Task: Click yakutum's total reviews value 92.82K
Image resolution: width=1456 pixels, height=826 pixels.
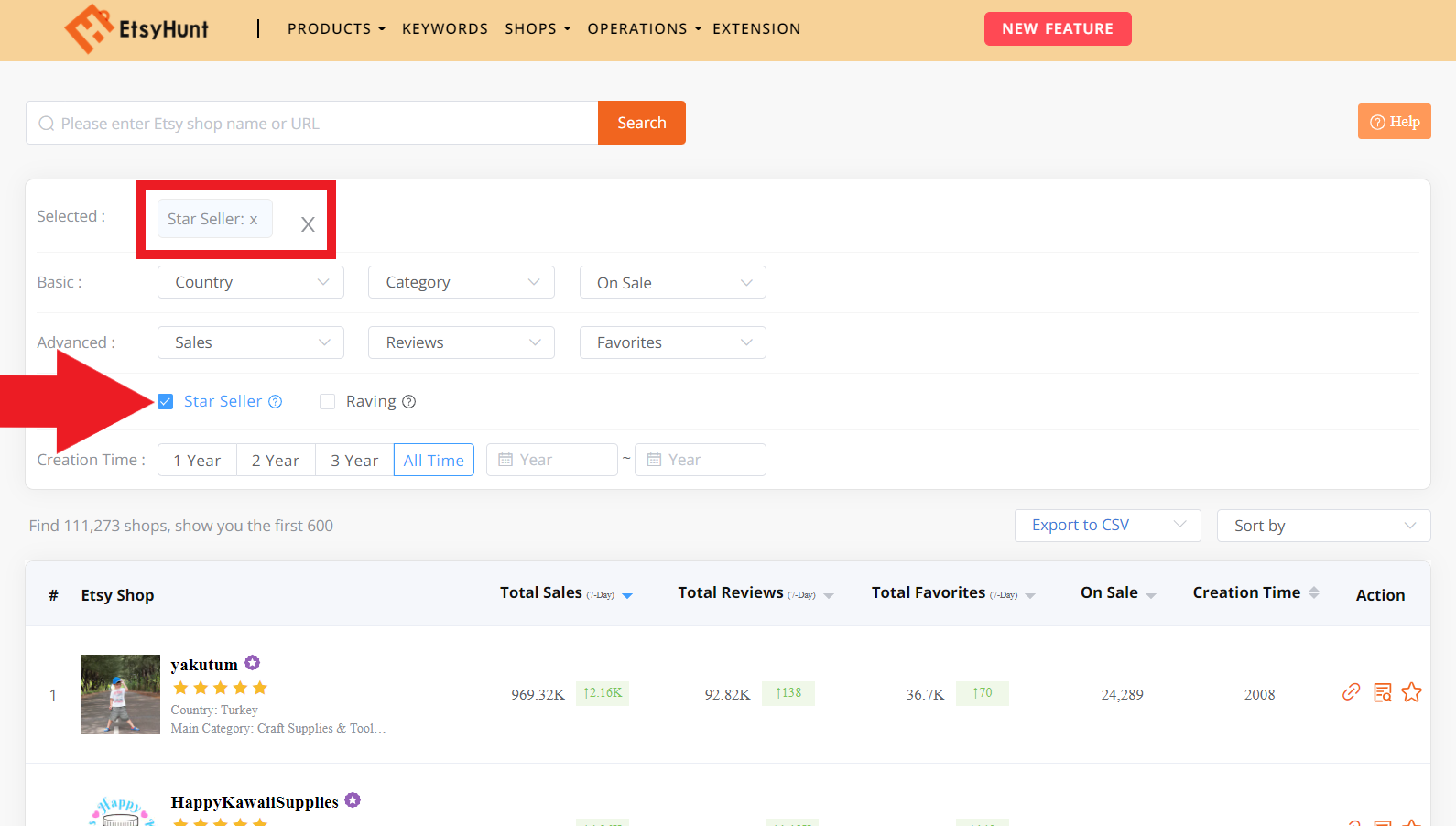Action: tap(728, 695)
